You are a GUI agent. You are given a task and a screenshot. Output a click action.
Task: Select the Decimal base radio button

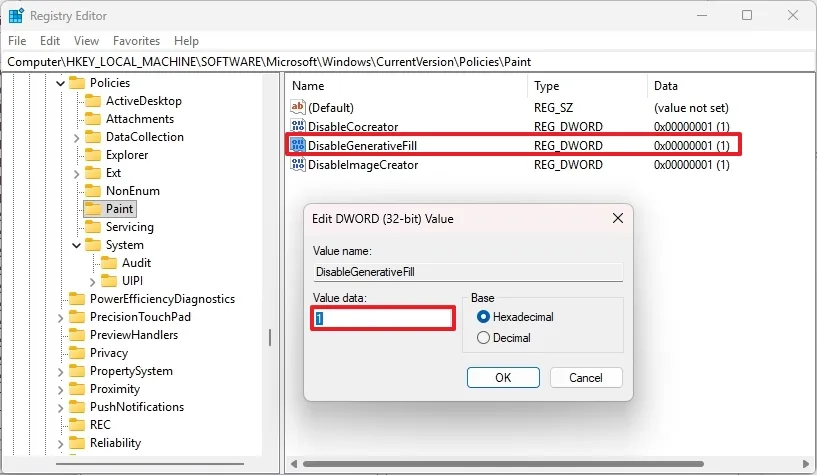(483, 338)
